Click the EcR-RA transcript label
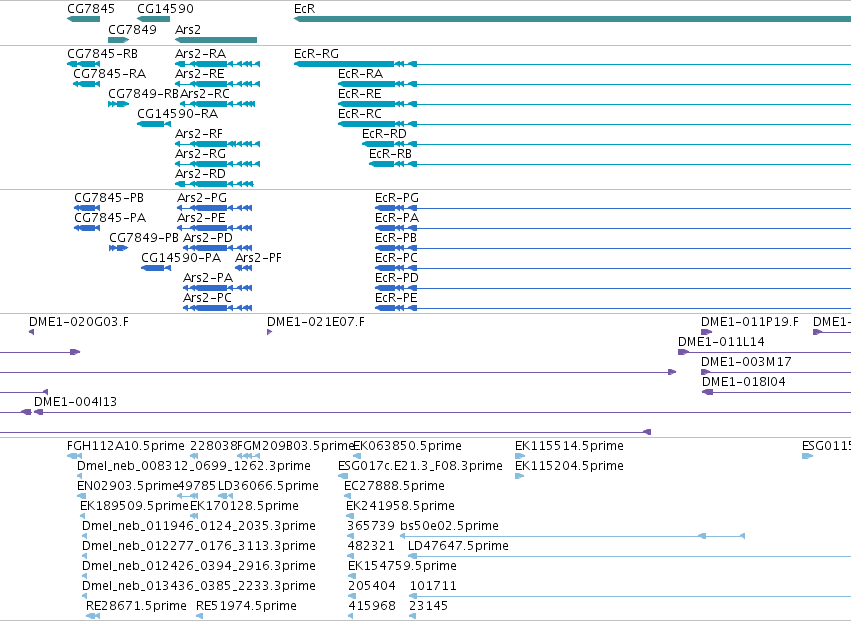Screen dimensions: 851x621 [x=360, y=74]
